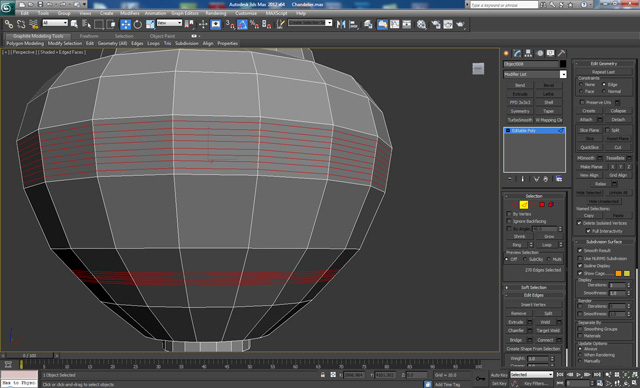Select the Select and Rotate tool
The width and height of the screenshot is (640, 388).
point(138,24)
